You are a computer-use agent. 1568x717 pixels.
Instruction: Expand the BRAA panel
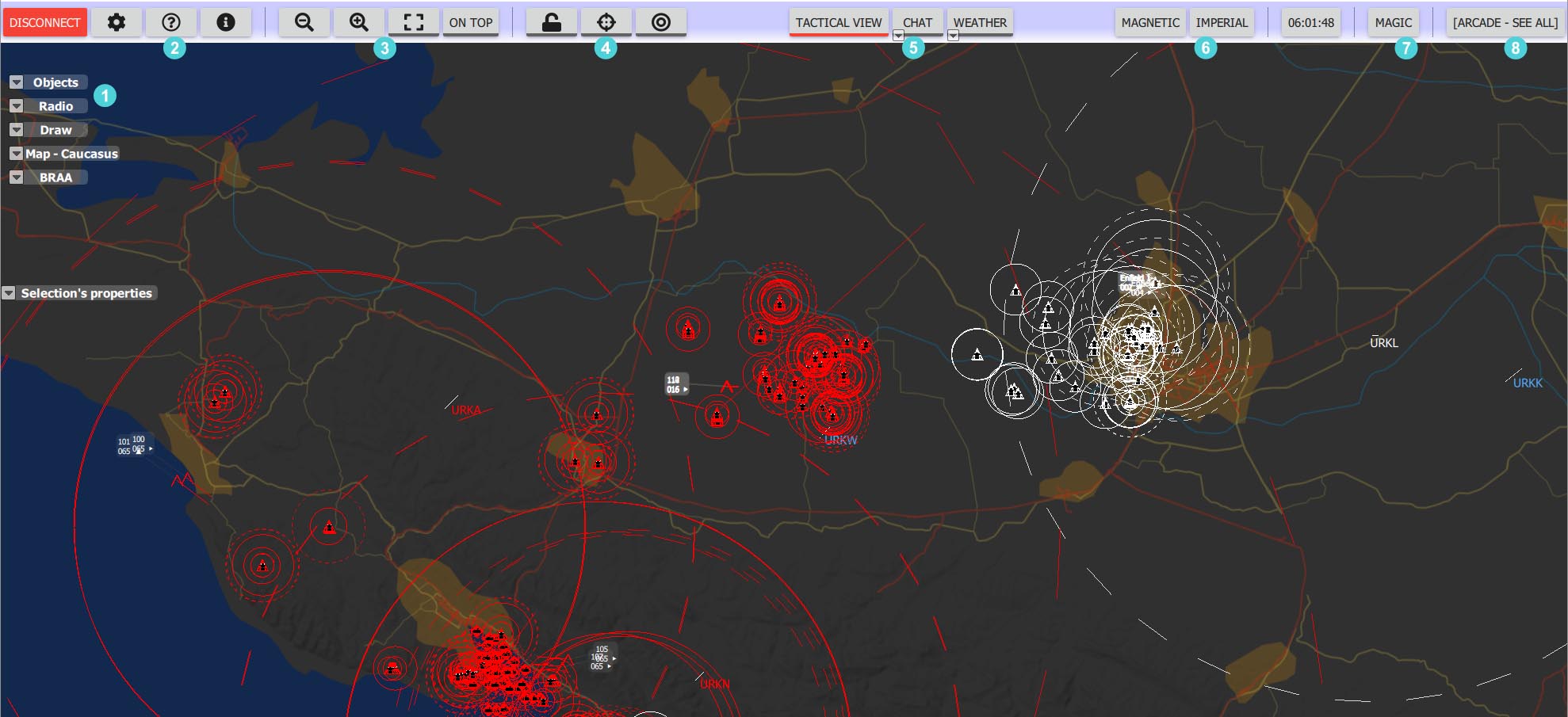pyautogui.click(x=16, y=177)
